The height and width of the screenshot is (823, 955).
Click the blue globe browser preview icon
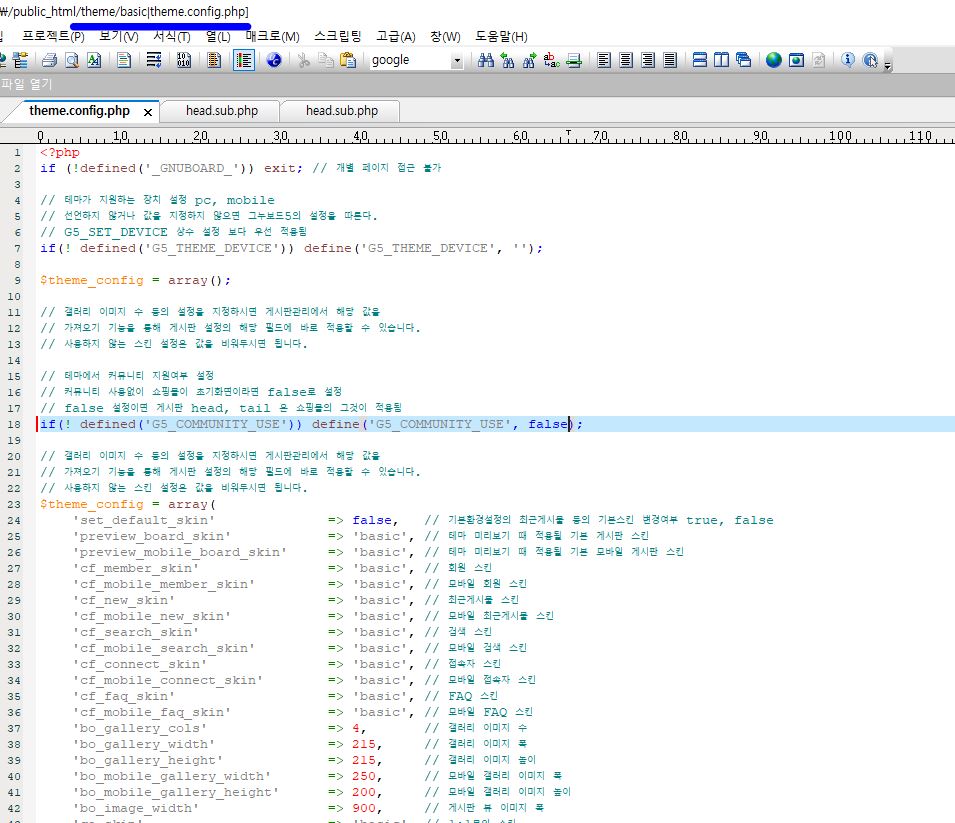(x=273, y=60)
